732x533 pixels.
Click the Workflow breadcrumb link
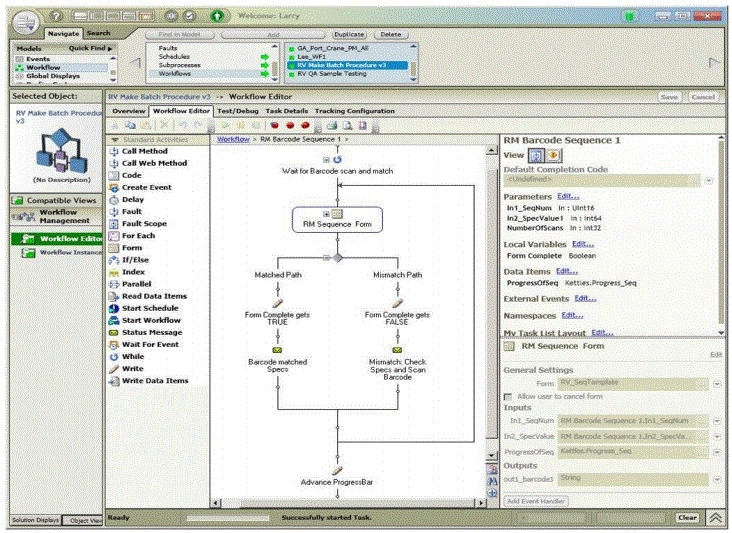pyautogui.click(x=233, y=140)
